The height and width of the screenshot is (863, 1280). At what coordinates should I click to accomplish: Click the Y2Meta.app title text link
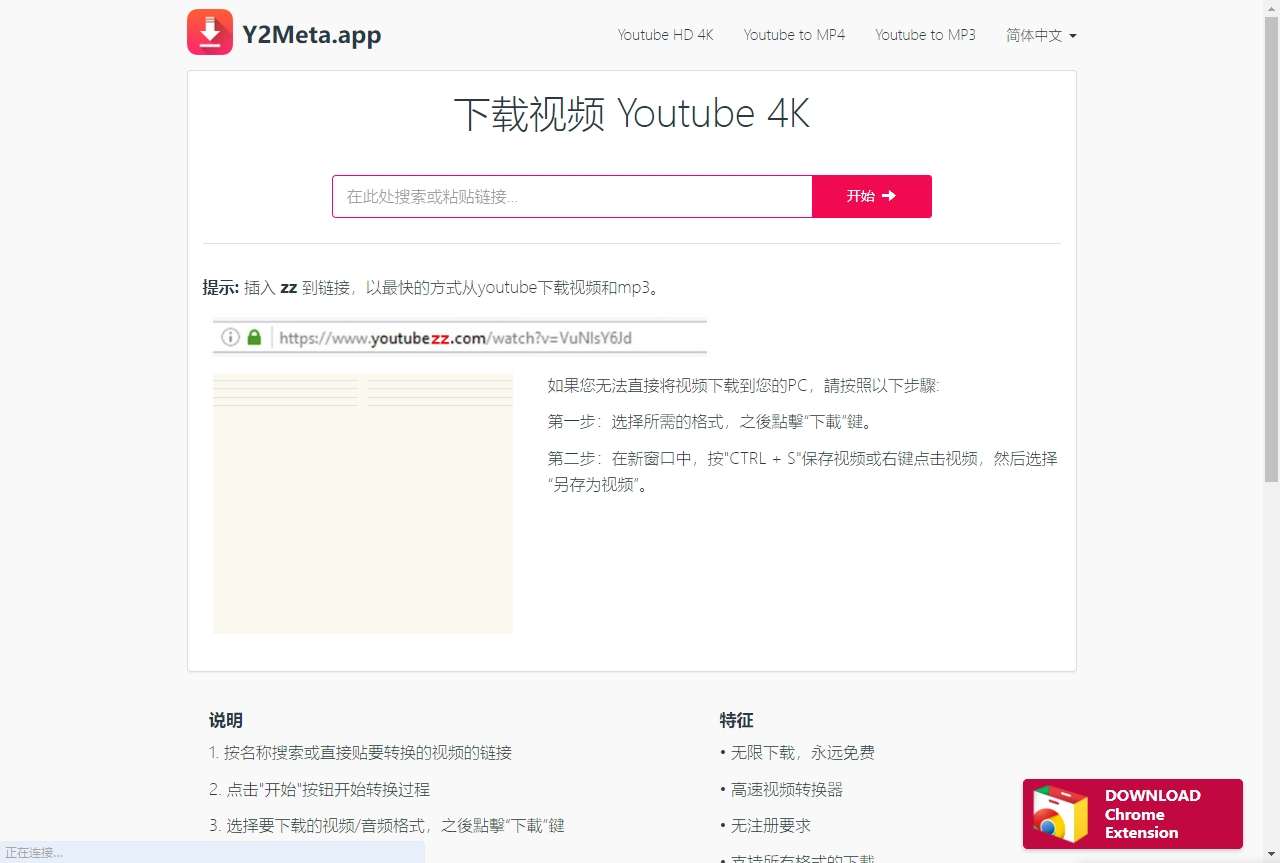[312, 34]
